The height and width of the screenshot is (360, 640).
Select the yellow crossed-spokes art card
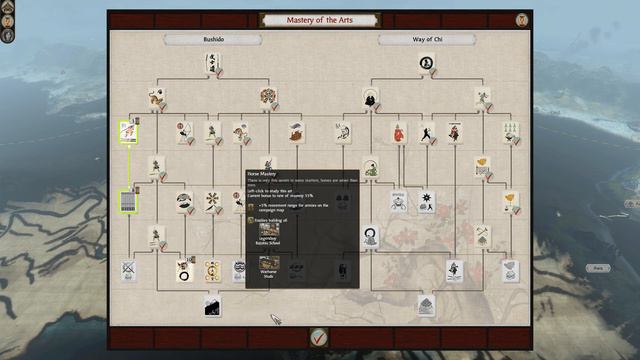tap(213, 202)
